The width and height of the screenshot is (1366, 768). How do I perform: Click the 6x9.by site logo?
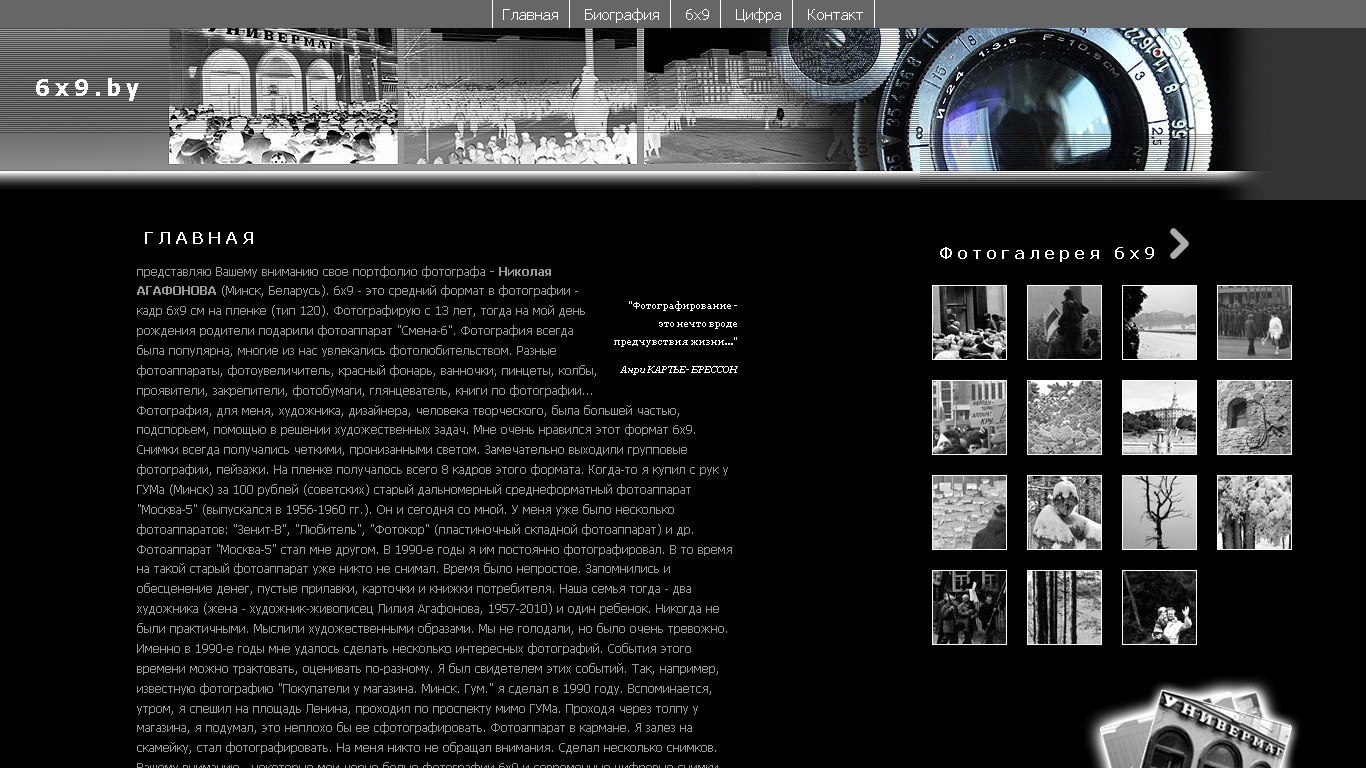[87, 89]
